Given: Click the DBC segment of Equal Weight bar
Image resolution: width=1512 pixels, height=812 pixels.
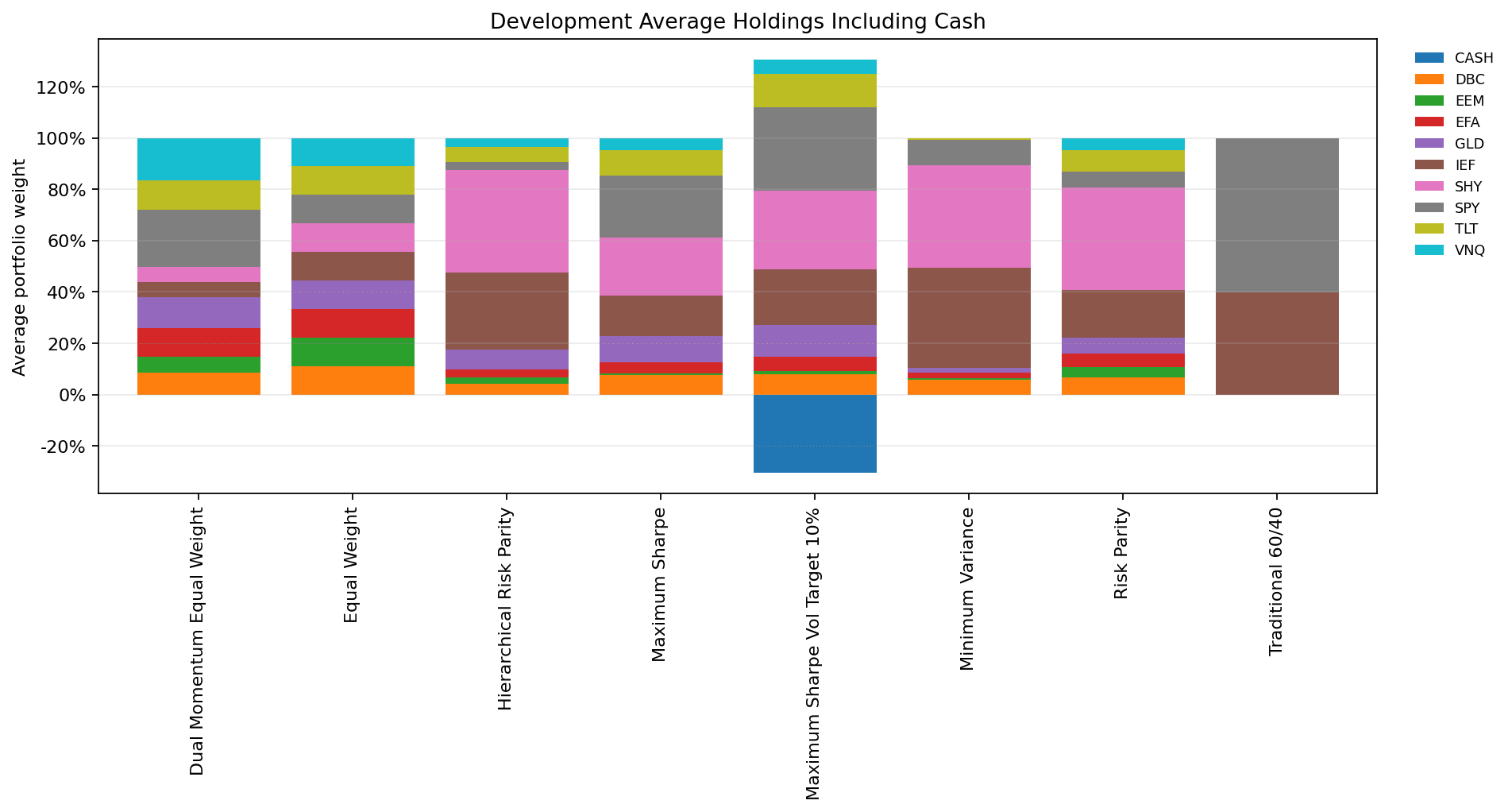Looking at the screenshot, I should click(353, 381).
